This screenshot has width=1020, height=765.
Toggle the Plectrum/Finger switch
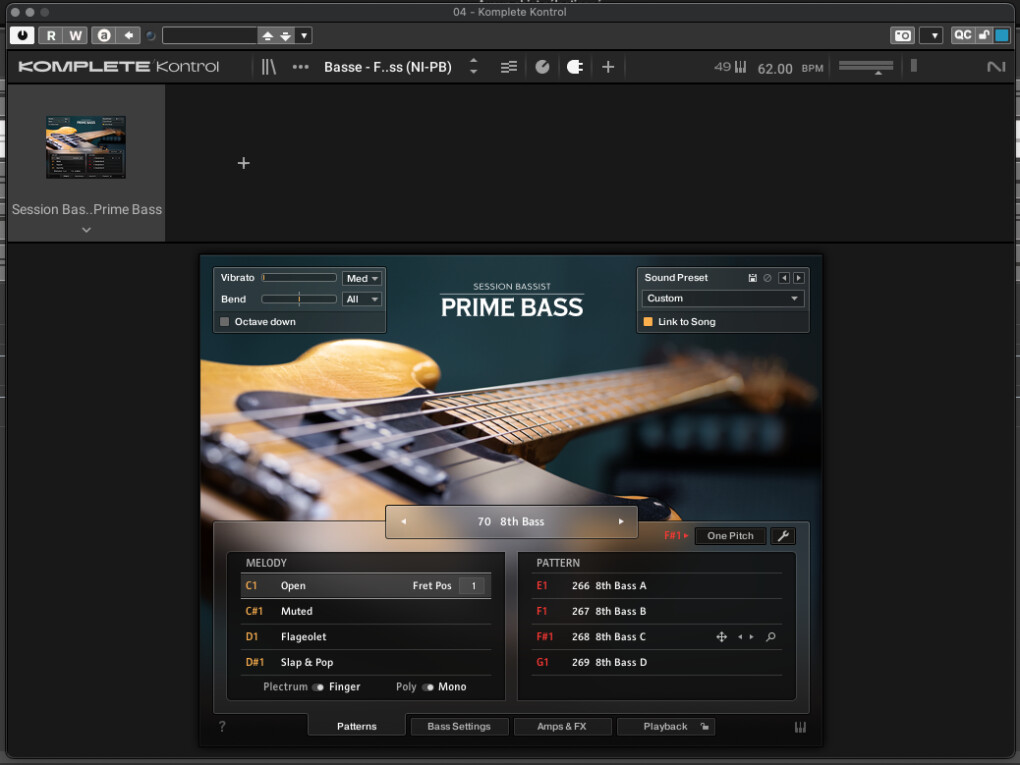pos(318,687)
